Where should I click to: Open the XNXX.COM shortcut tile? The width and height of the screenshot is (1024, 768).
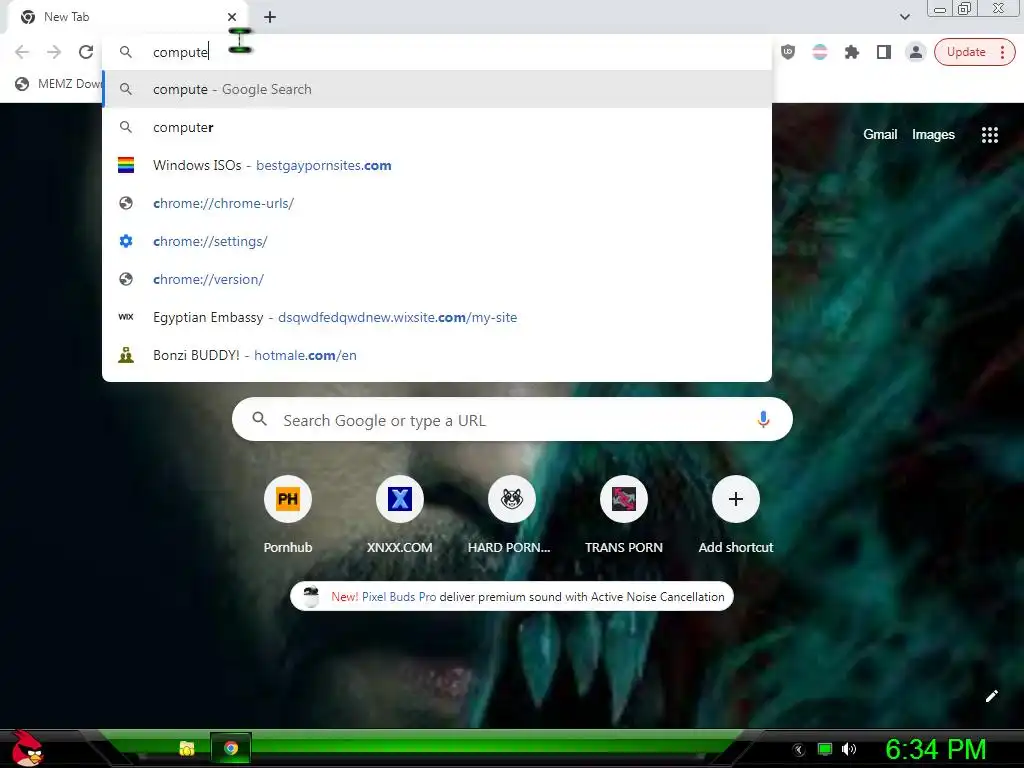400,515
